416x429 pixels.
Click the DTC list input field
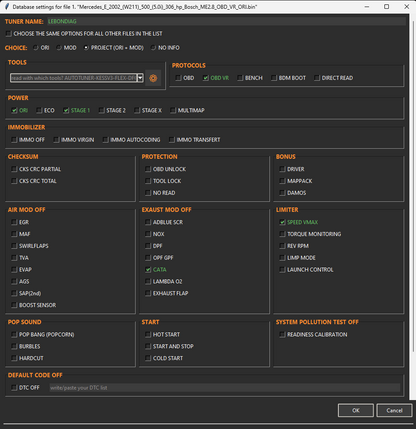225,388
